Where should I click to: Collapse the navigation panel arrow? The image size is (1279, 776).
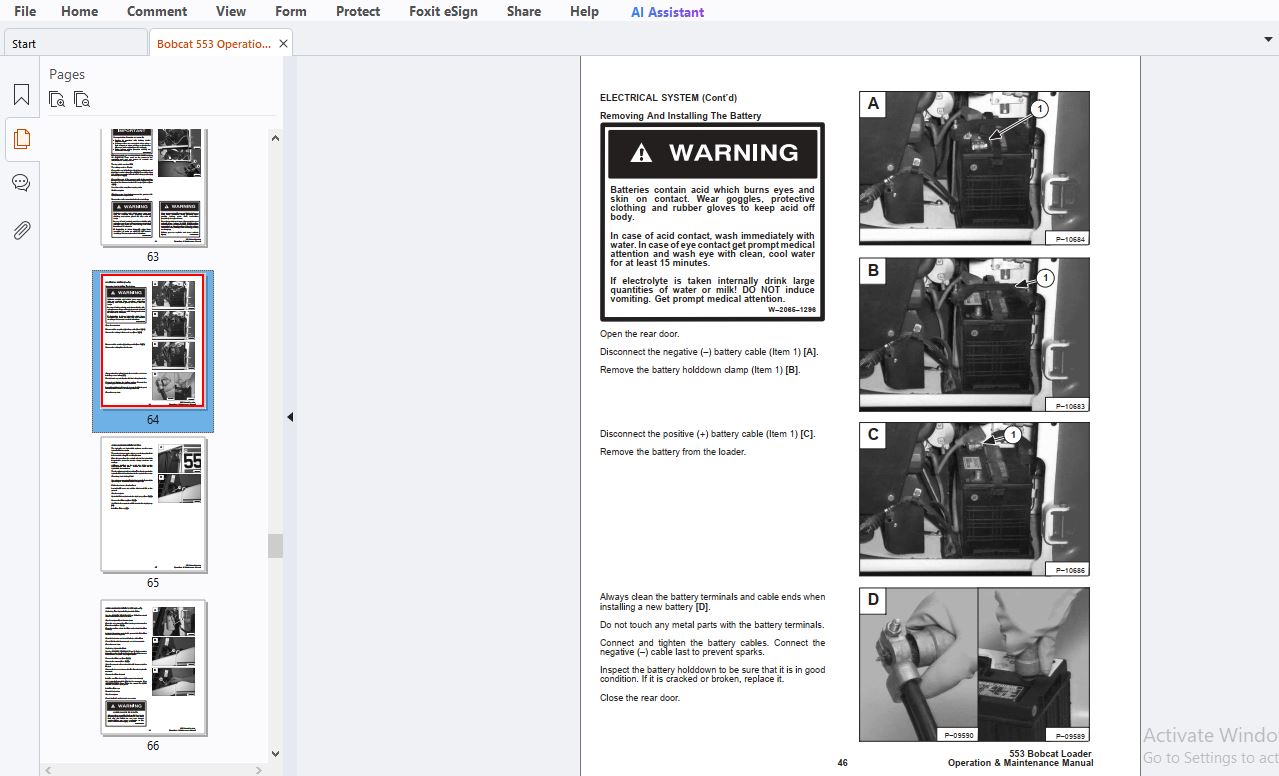tap(290, 417)
